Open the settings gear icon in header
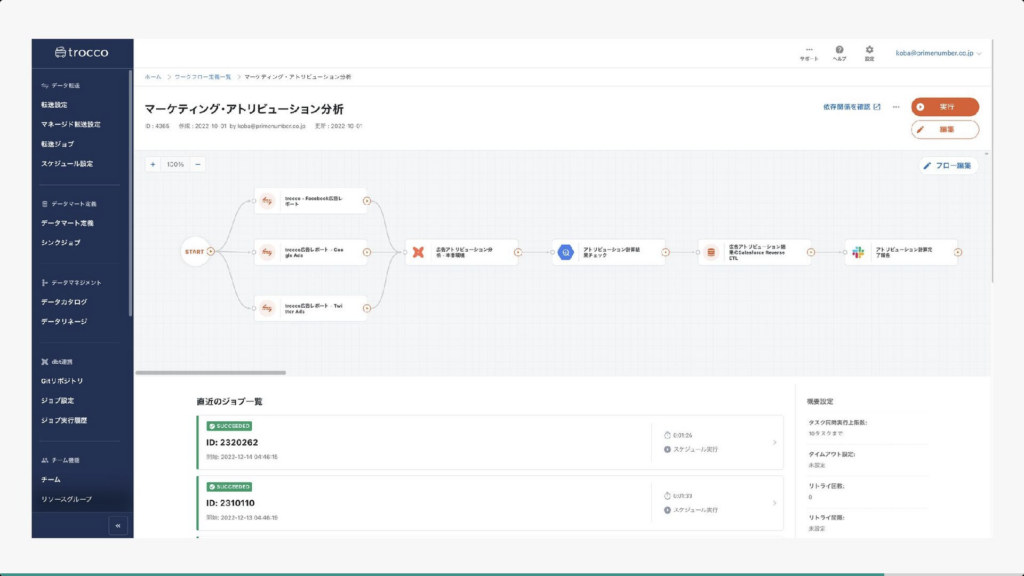Screen dimensions: 1024x576 click(x=869, y=50)
